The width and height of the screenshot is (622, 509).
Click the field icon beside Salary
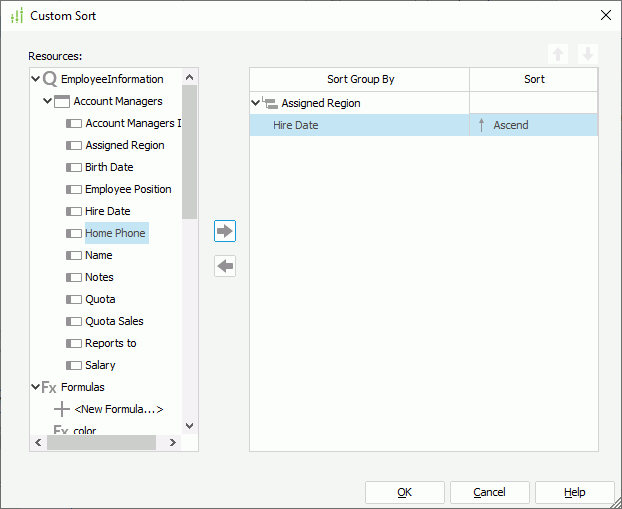pyautogui.click(x=73, y=365)
